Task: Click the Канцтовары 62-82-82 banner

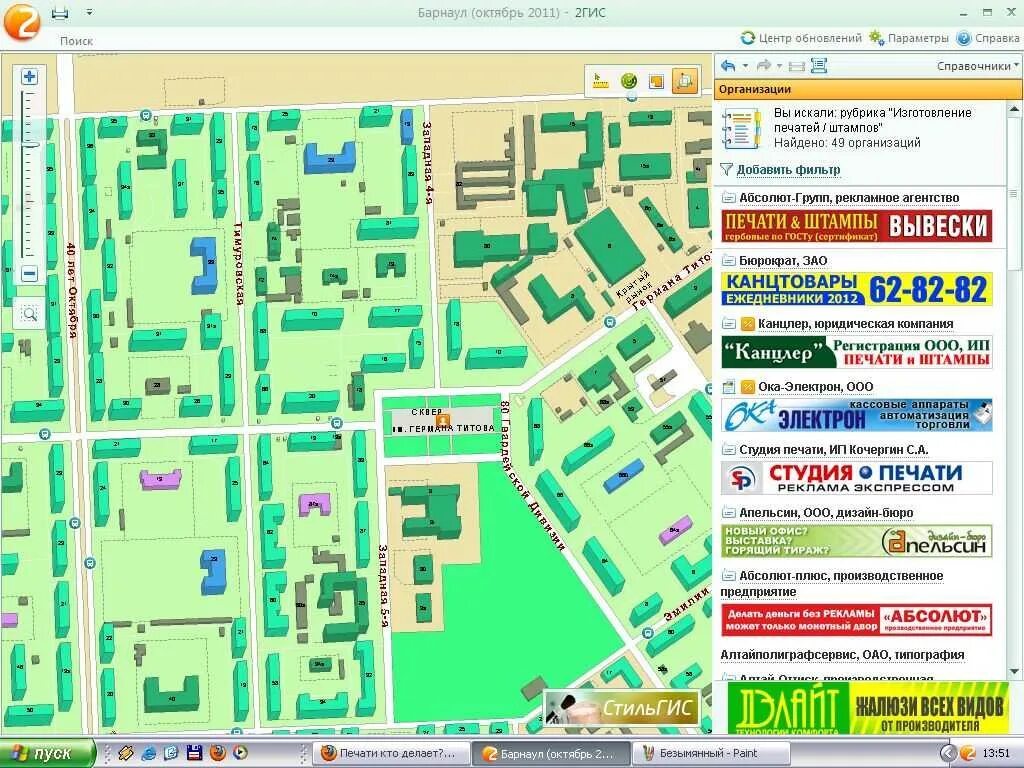Action: (857, 289)
